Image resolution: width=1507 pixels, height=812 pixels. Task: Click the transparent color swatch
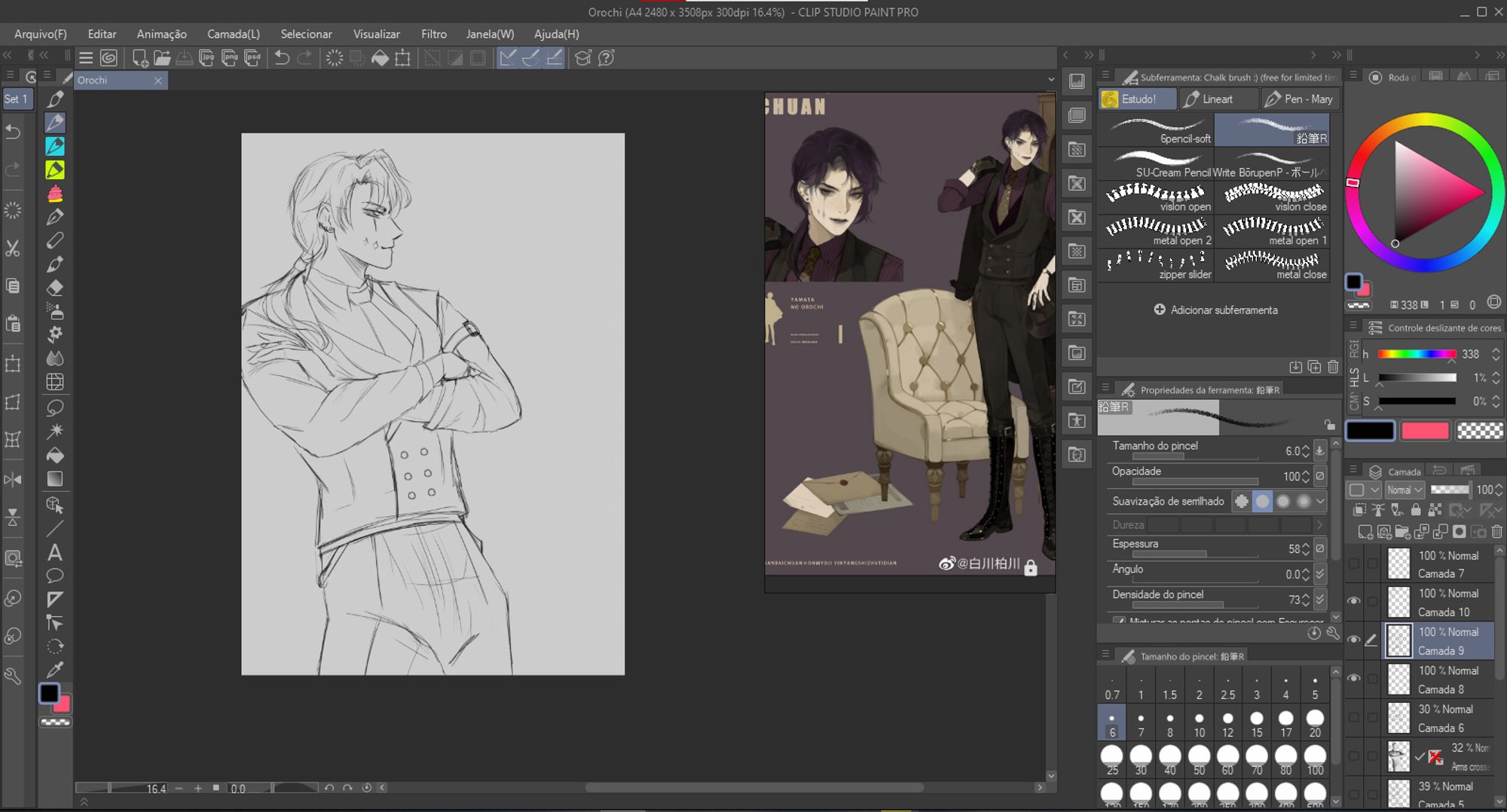pyautogui.click(x=1480, y=431)
